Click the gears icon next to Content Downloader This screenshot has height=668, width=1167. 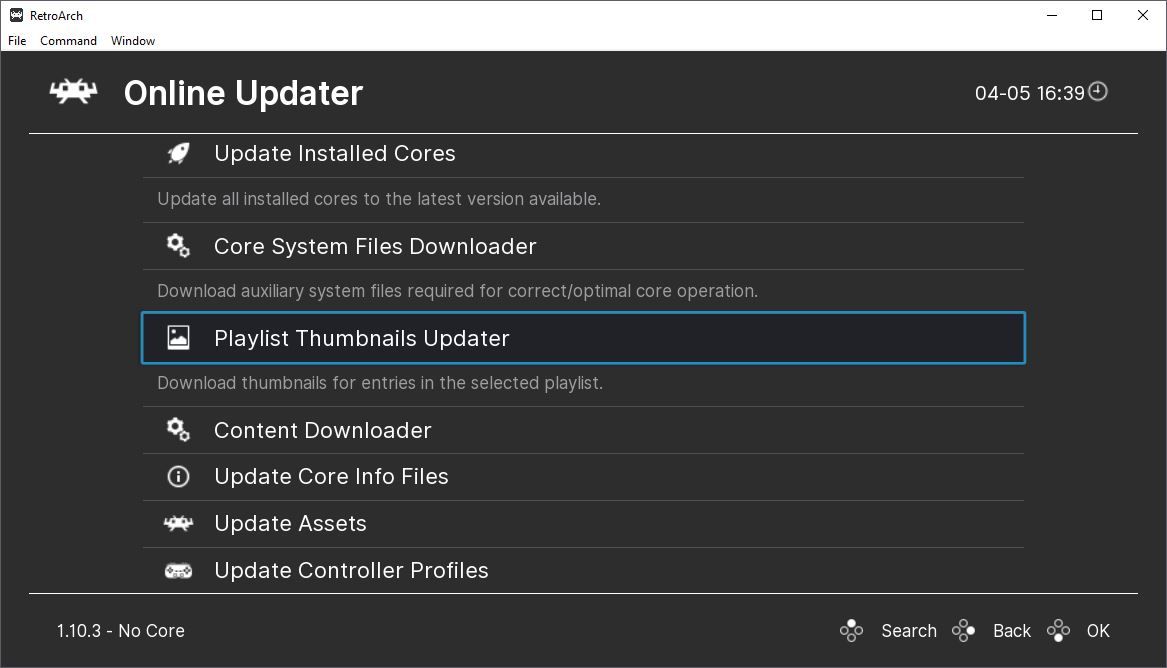coord(178,430)
